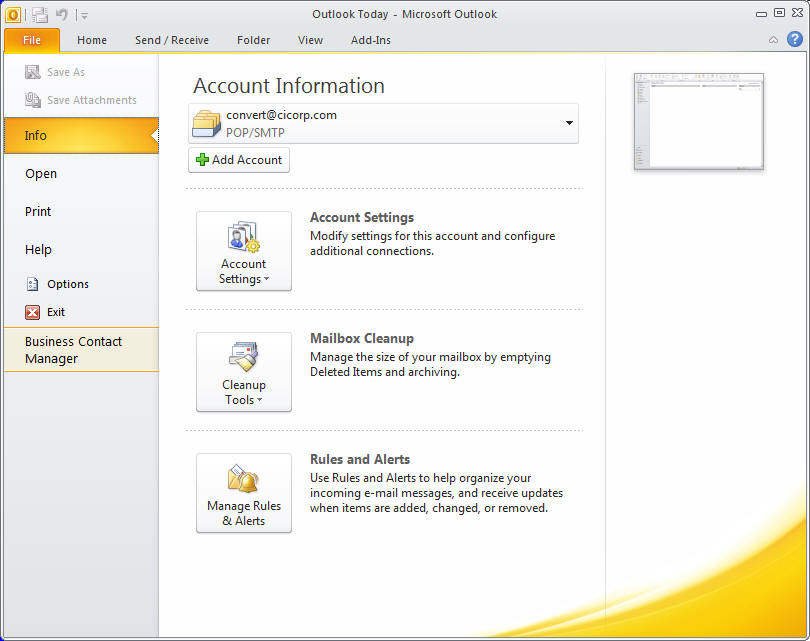Click the Mailbox Cleanup heading text
Image resolution: width=810 pixels, height=641 pixels.
(362, 338)
